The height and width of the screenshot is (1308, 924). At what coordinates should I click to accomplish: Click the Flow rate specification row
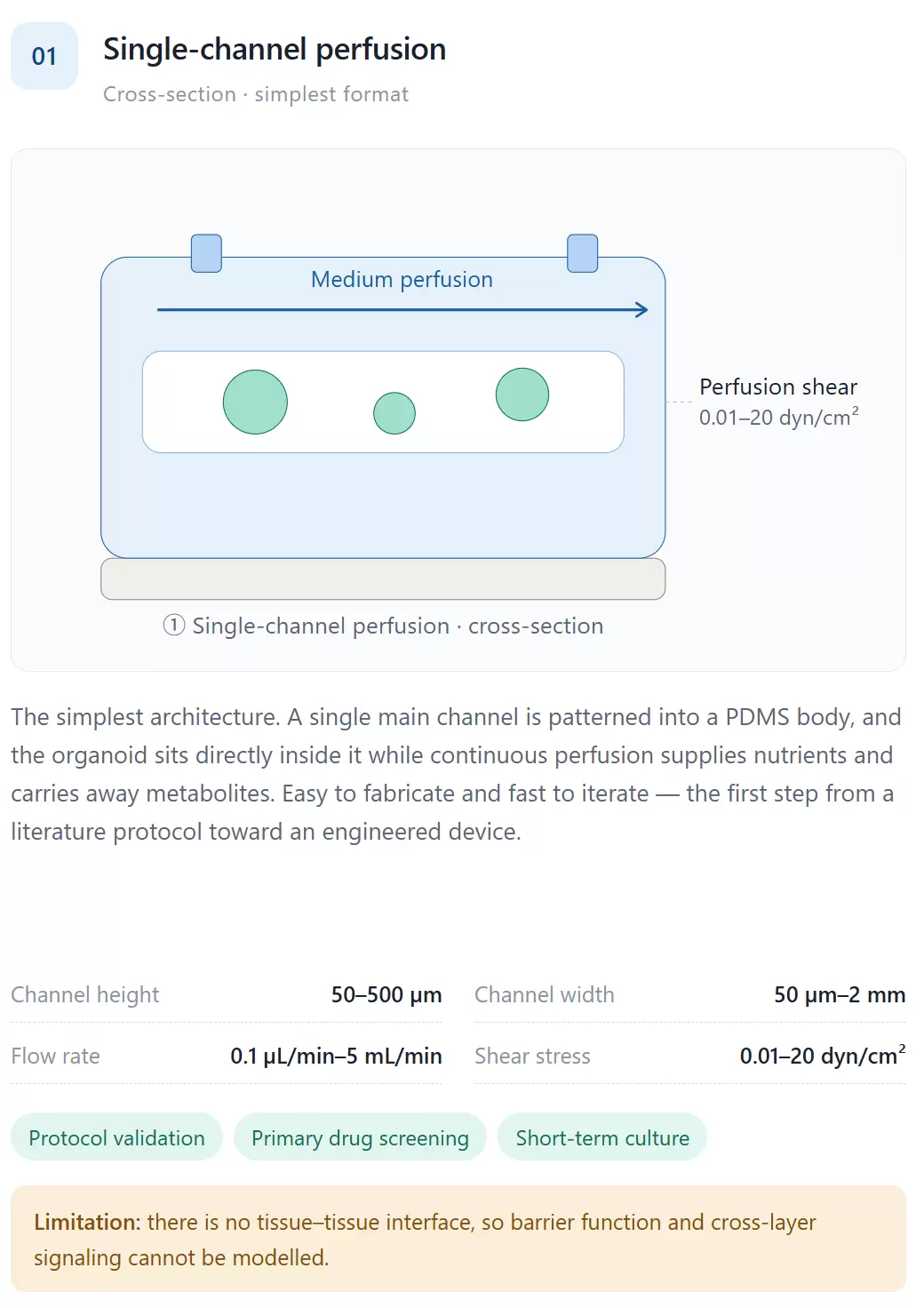coord(227,1056)
